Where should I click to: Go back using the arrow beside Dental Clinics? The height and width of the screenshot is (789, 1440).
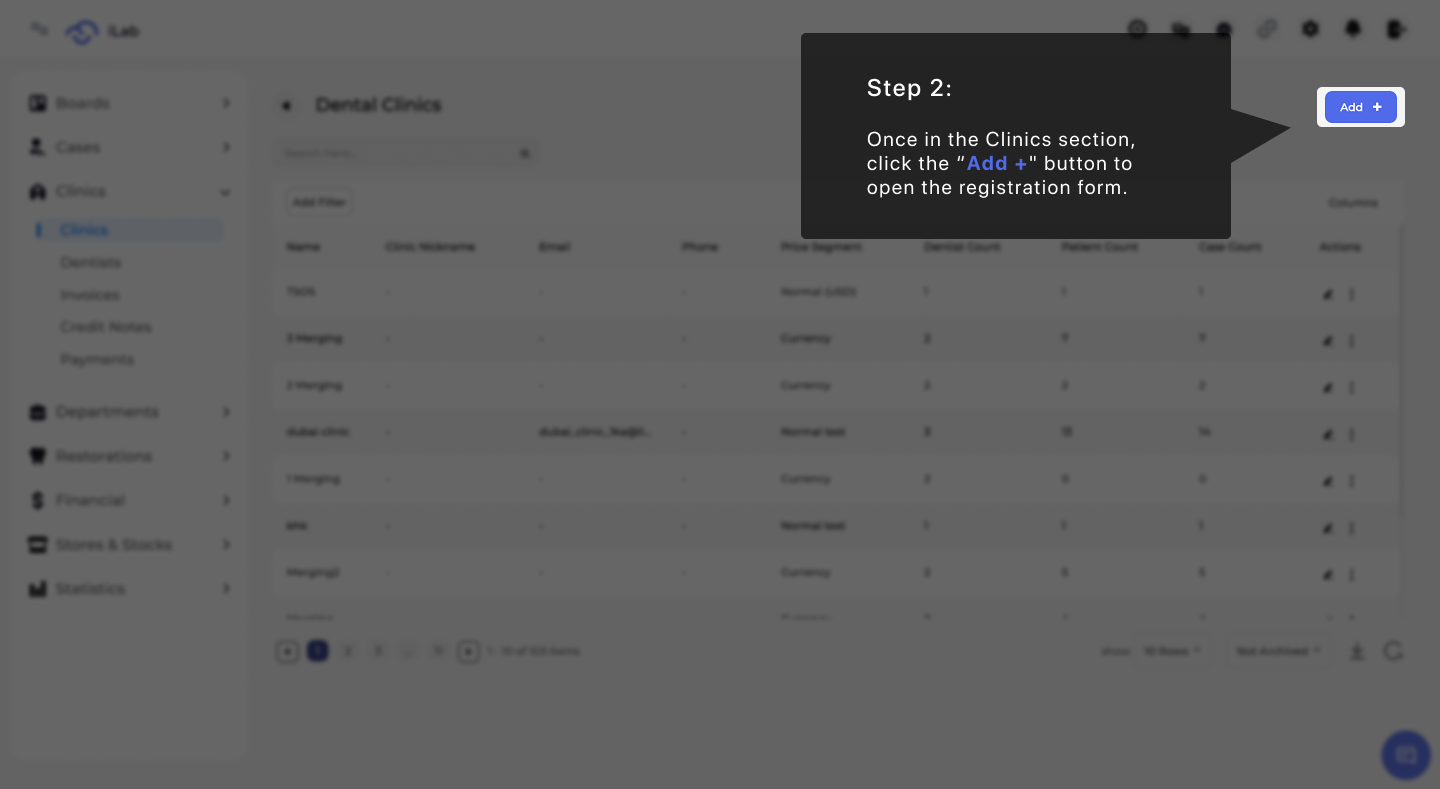[x=287, y=105]
